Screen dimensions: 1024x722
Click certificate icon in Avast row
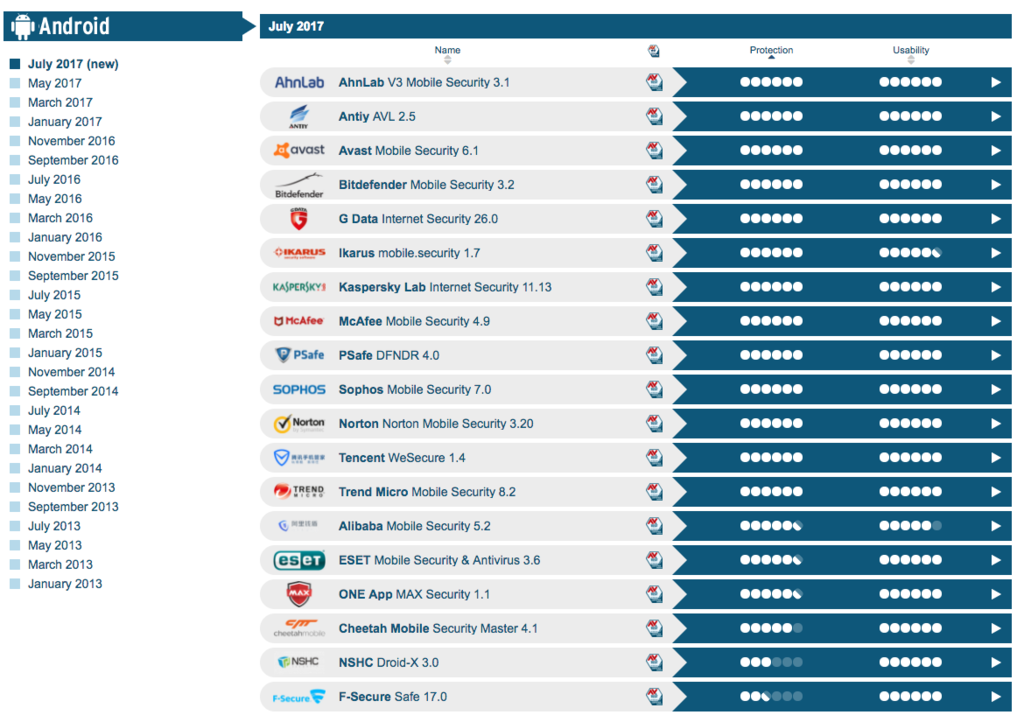click(x=654, y=150)
